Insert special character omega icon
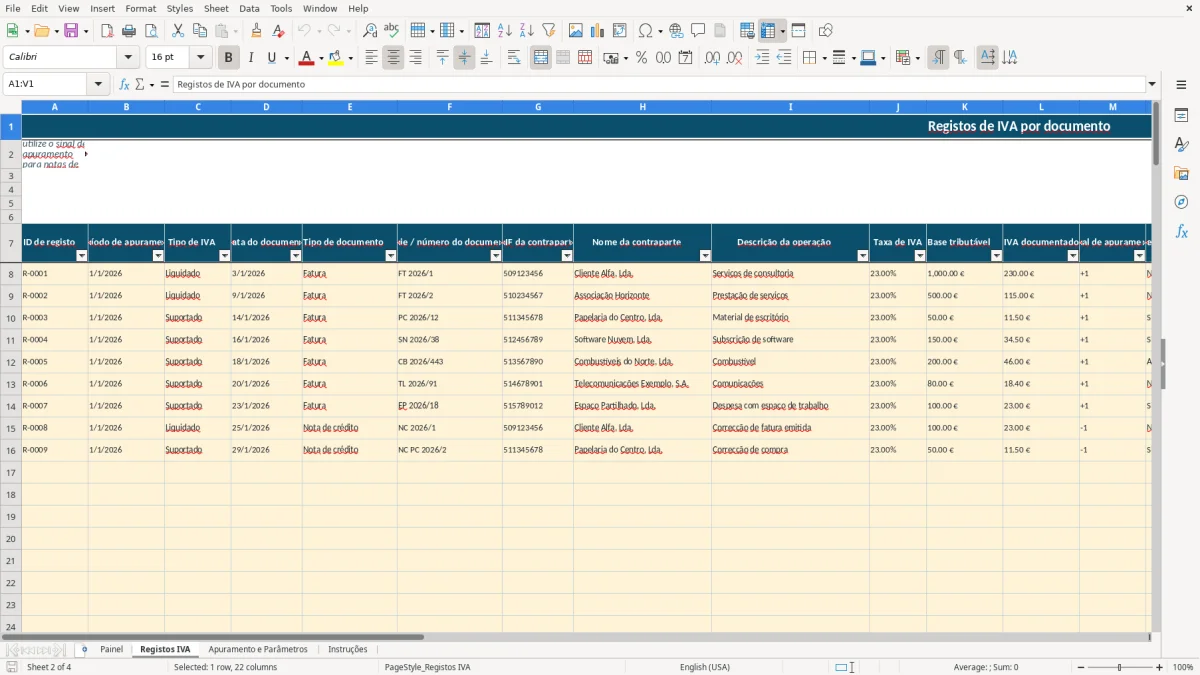Screen dimensions: 1200x675 pos(645,31)
